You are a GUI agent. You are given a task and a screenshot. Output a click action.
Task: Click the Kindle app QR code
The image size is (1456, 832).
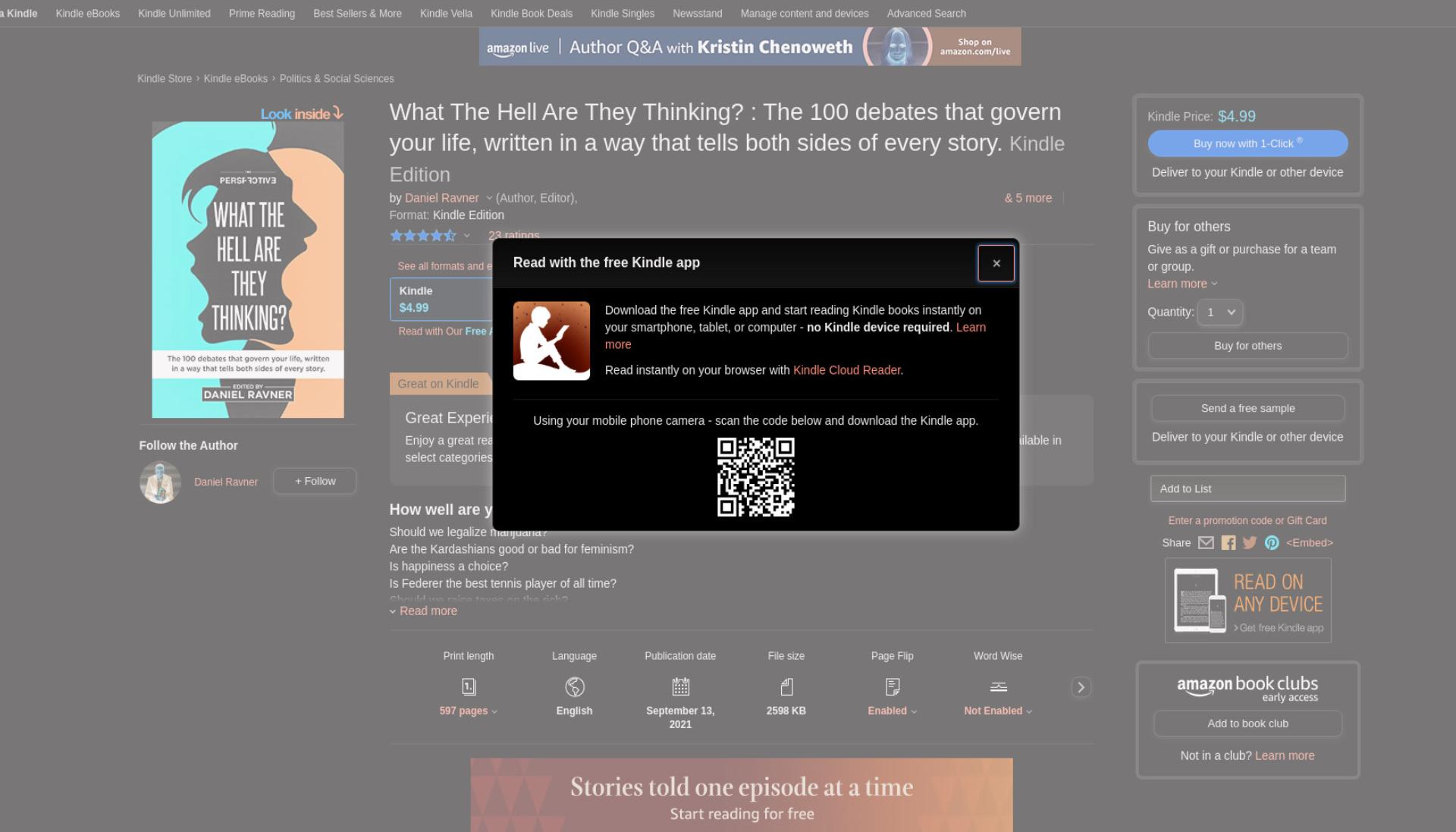pos(755,477)
